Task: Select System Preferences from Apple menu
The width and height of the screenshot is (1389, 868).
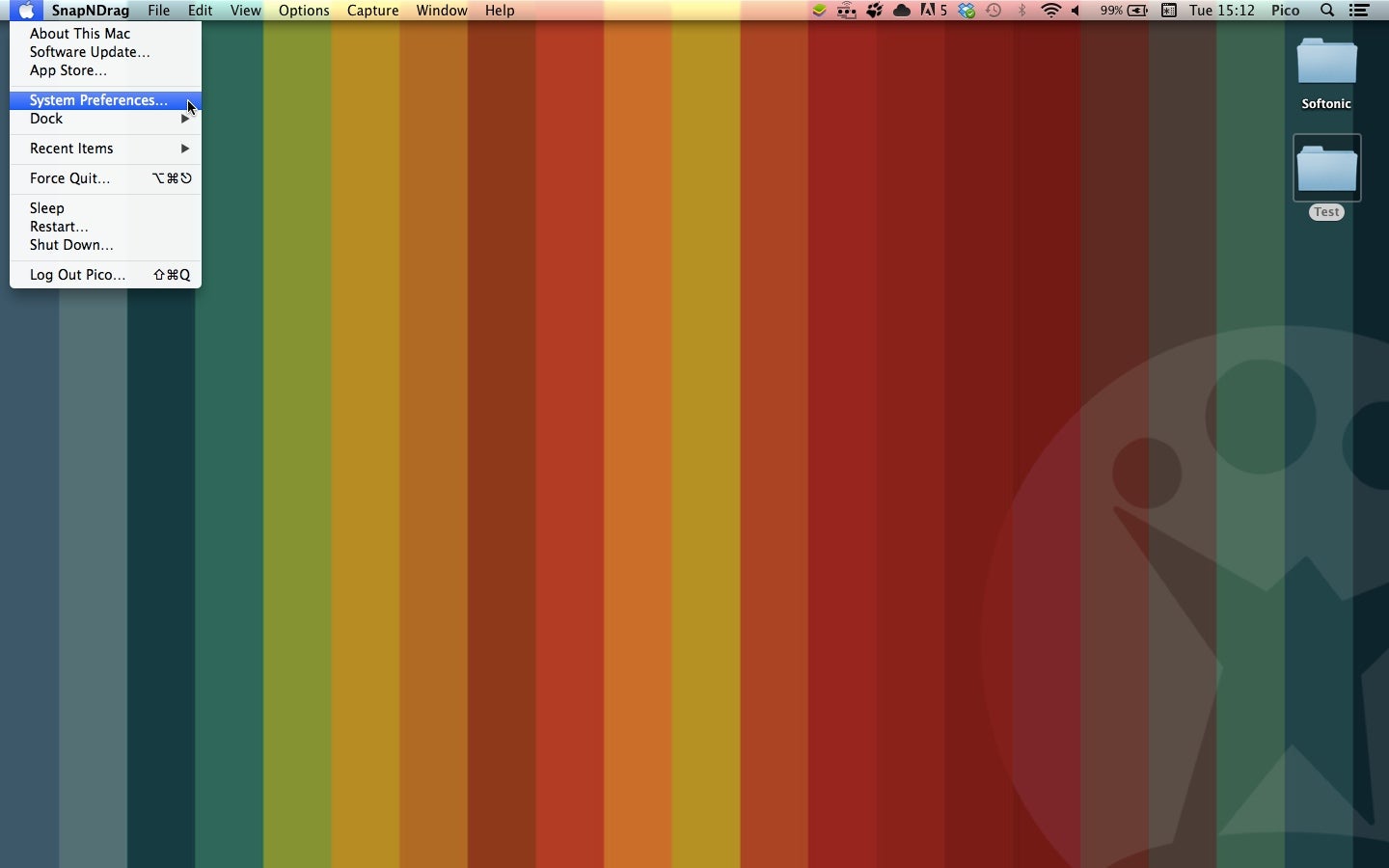Action: tap(98, 100)
